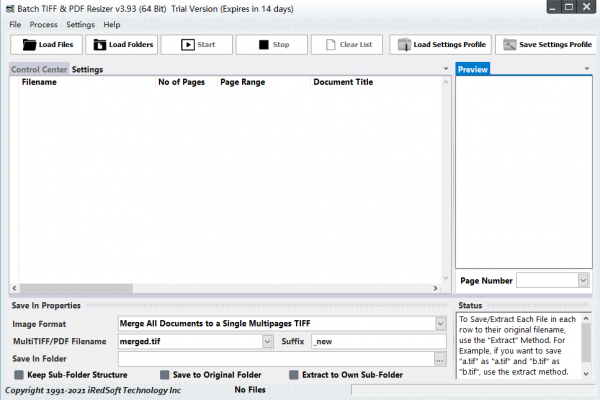Minimize the Batch TIFF Resizer window
600x400 pixels.
point(553,7)
